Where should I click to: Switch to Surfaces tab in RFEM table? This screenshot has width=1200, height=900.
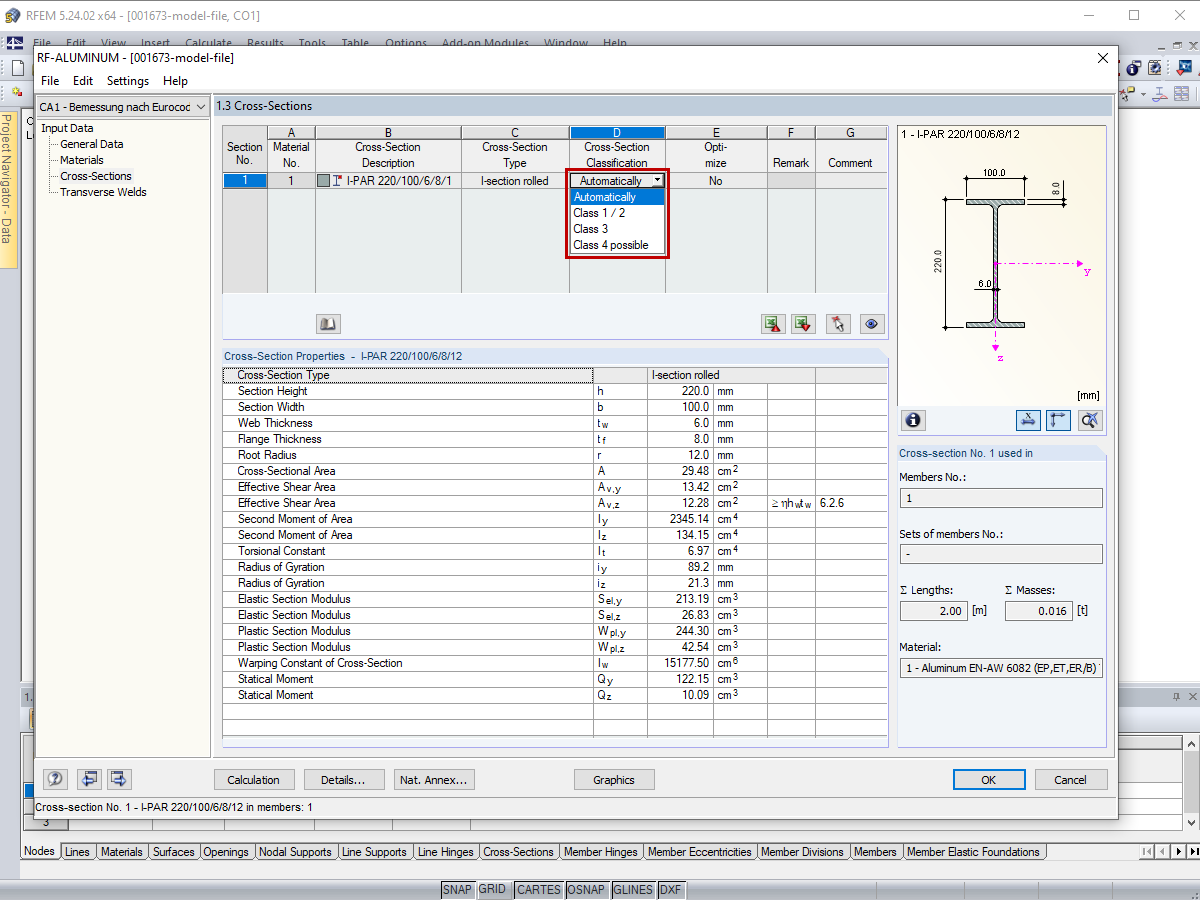pyautogui.click(x=174, y=852)
